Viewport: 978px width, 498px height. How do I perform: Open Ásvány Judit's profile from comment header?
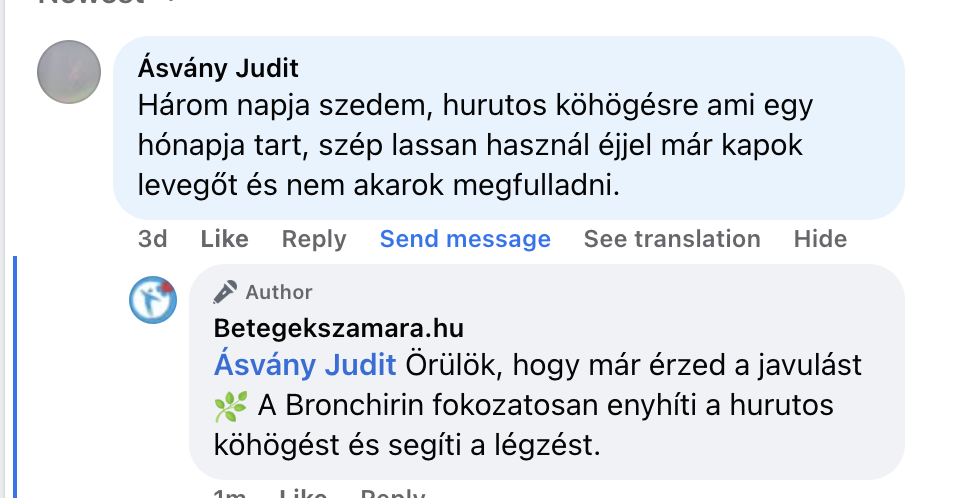220,69
